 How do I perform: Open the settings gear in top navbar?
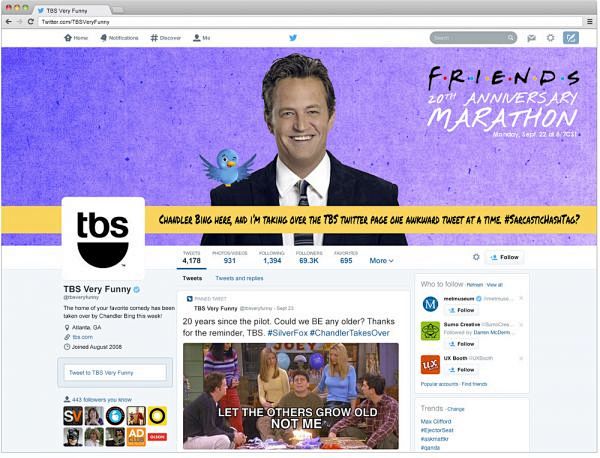point(550,37)
